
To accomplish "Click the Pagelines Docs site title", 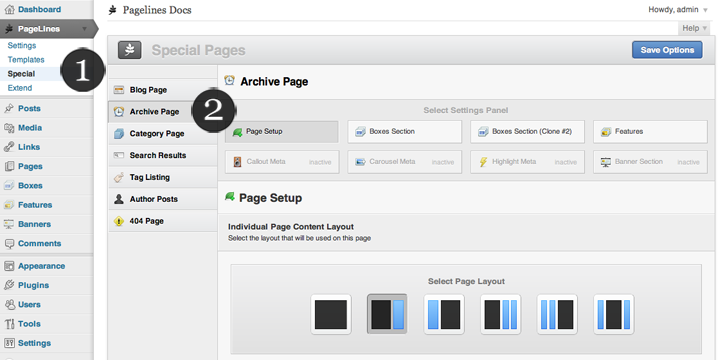I will point(157,10).
